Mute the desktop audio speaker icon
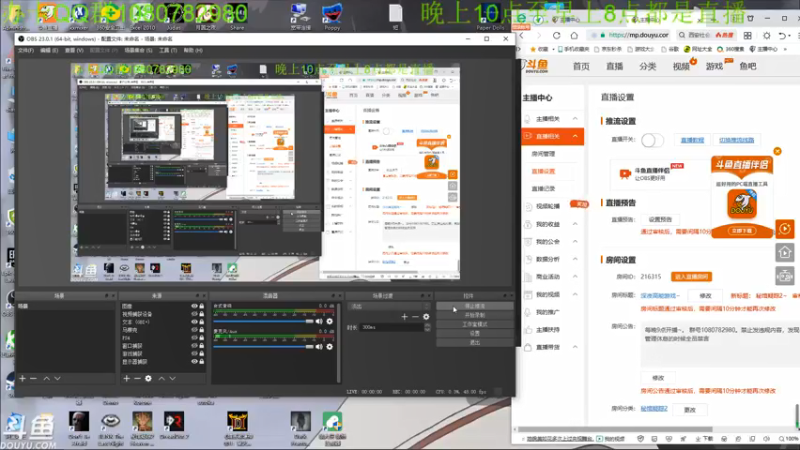 (x=319, y=321)
